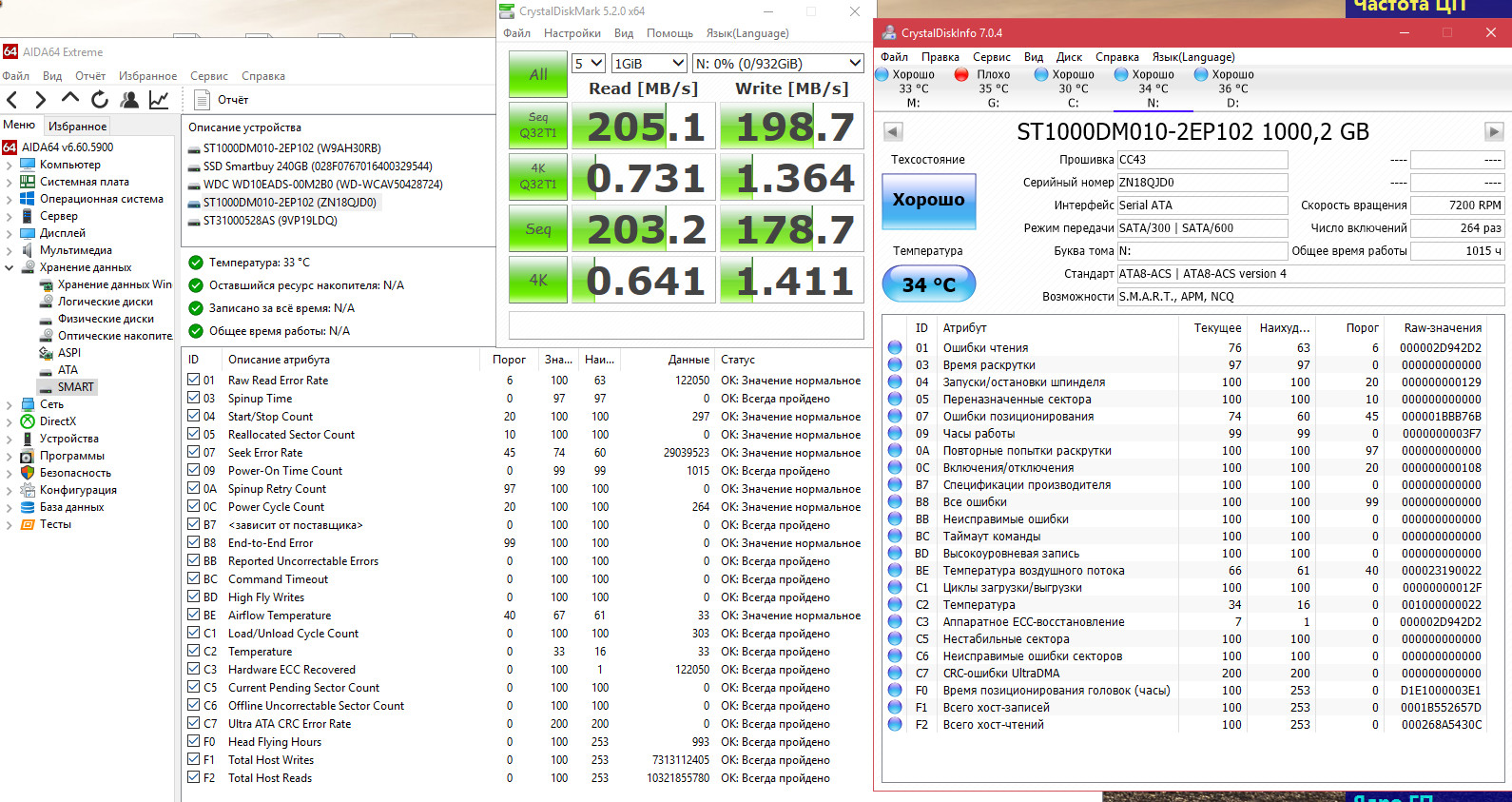
Task: Select the ATA item in storage tree
Action: [x=68, y=370]
